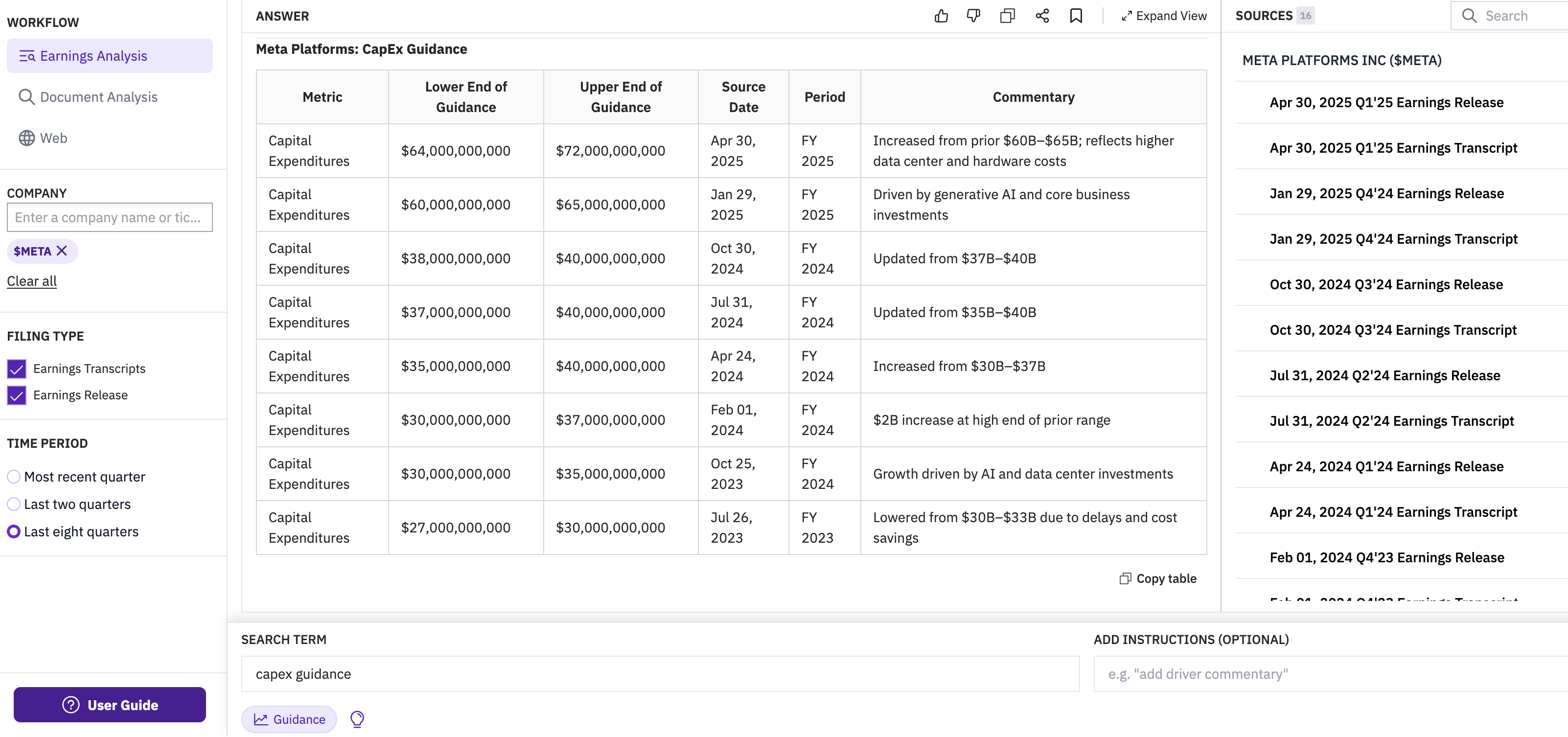Switch to Document Analysis workflow
The width and height of the screenshot is (1568, 737).
[x=88, y=97]
